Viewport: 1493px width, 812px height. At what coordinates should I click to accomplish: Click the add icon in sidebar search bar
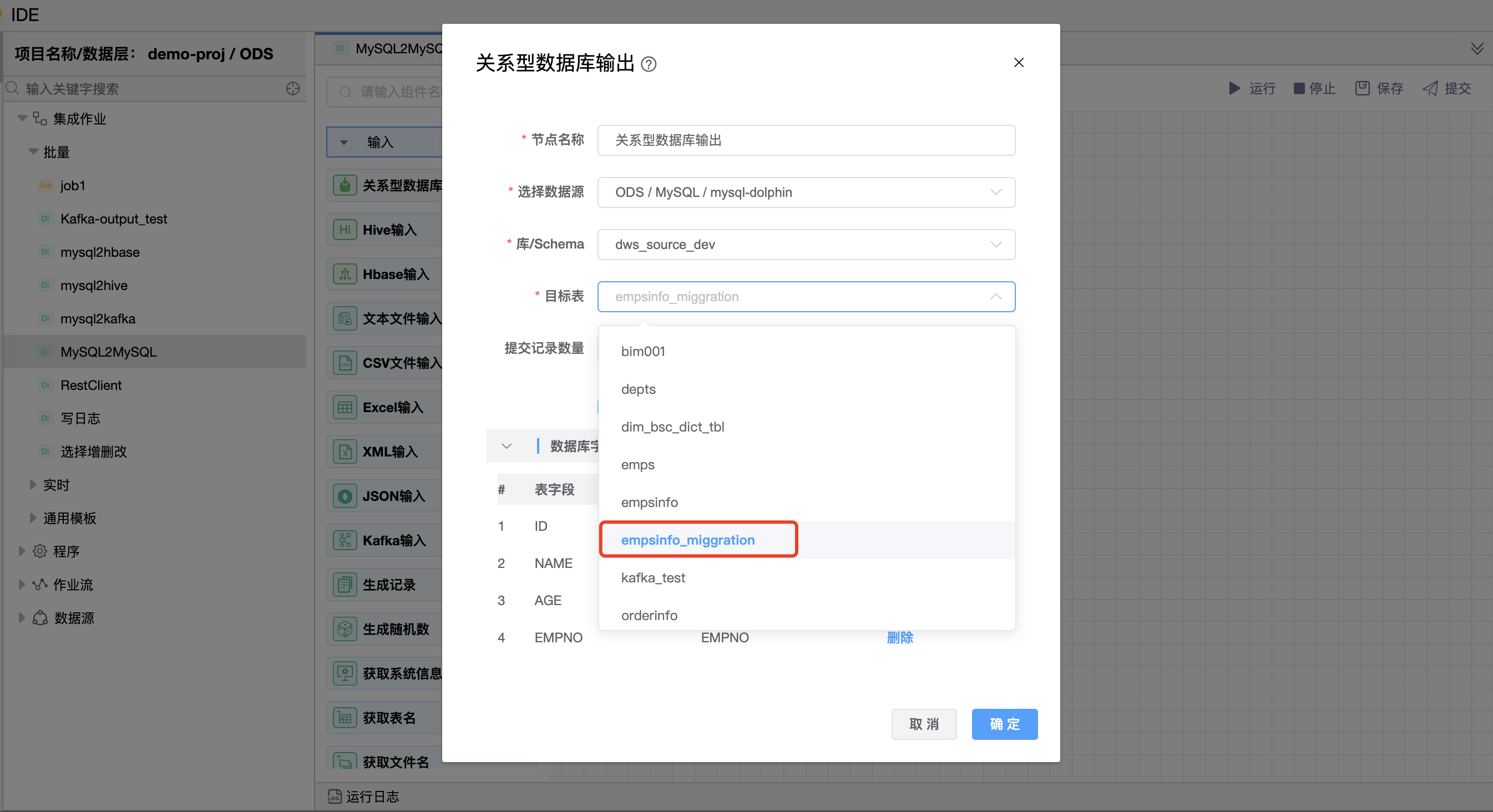pyautogui.click(x=293, y=89)
